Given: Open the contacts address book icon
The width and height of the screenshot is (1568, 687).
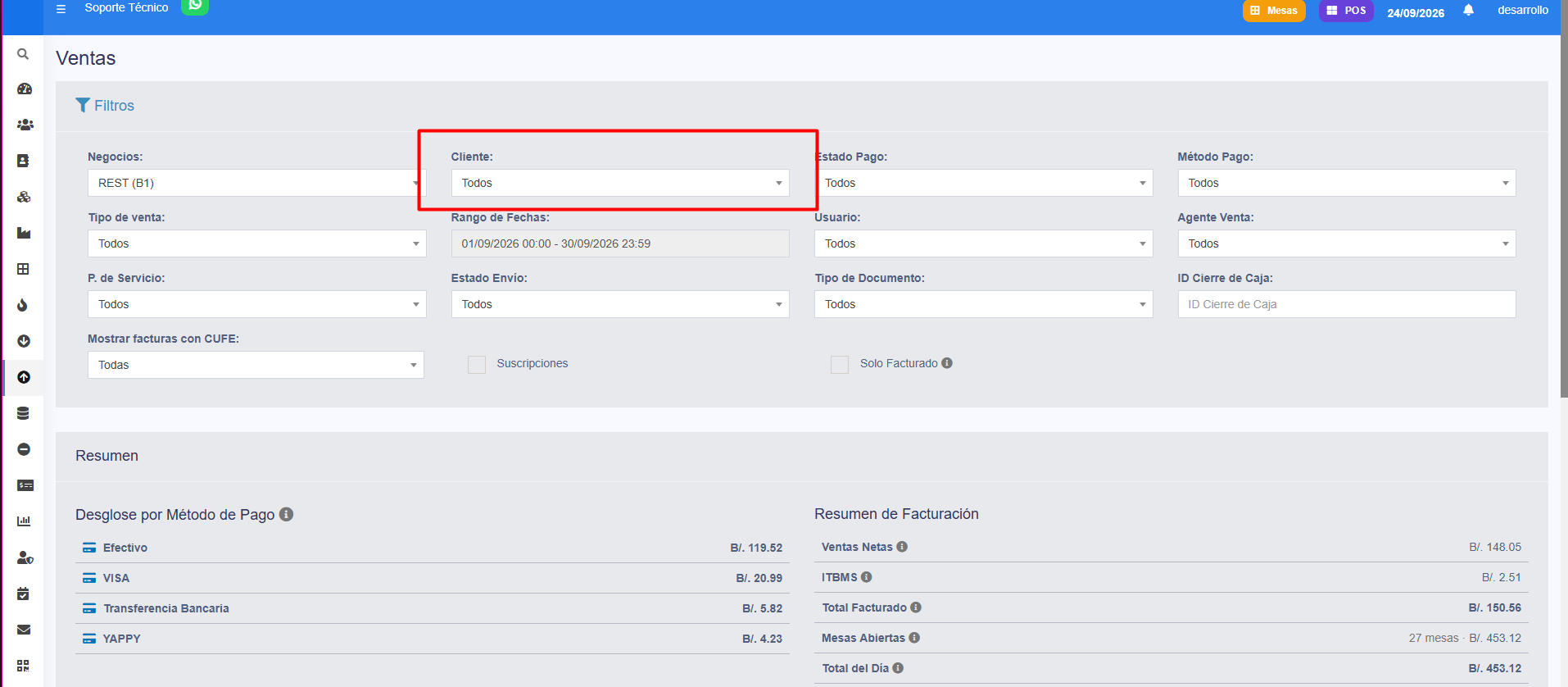Looking at the screenshot, I should click(23, 161).
